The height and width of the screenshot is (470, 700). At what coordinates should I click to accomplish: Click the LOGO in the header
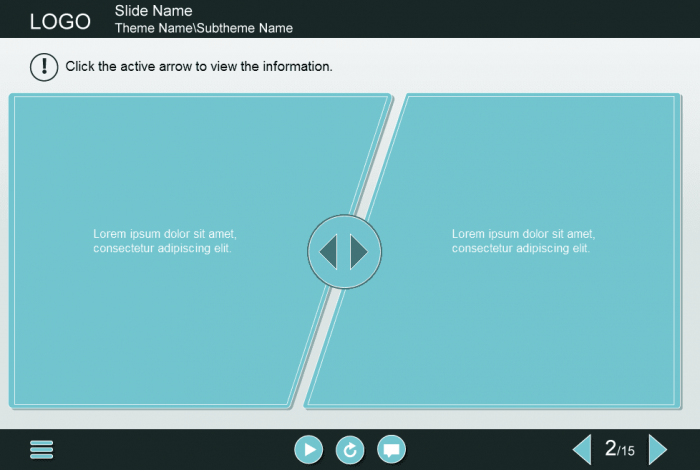click(60, 21)
